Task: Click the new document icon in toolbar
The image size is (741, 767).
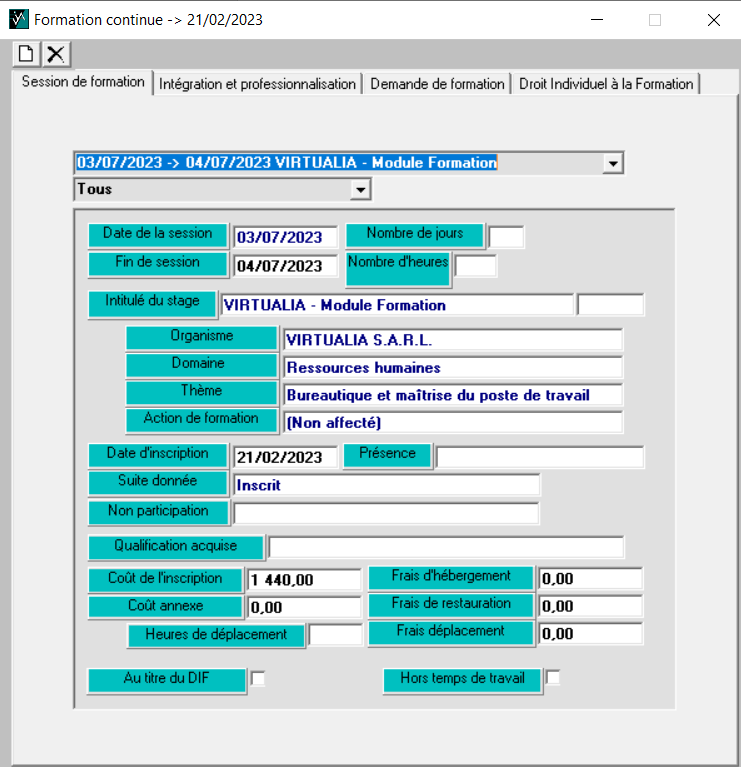Action: (x=27, y=55)
